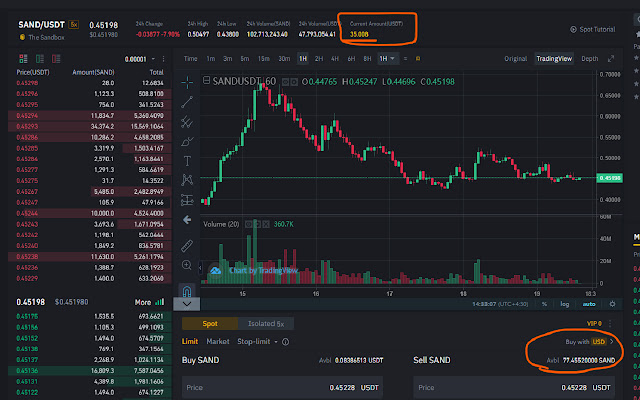Switch chart to Time view

[190, 59]
